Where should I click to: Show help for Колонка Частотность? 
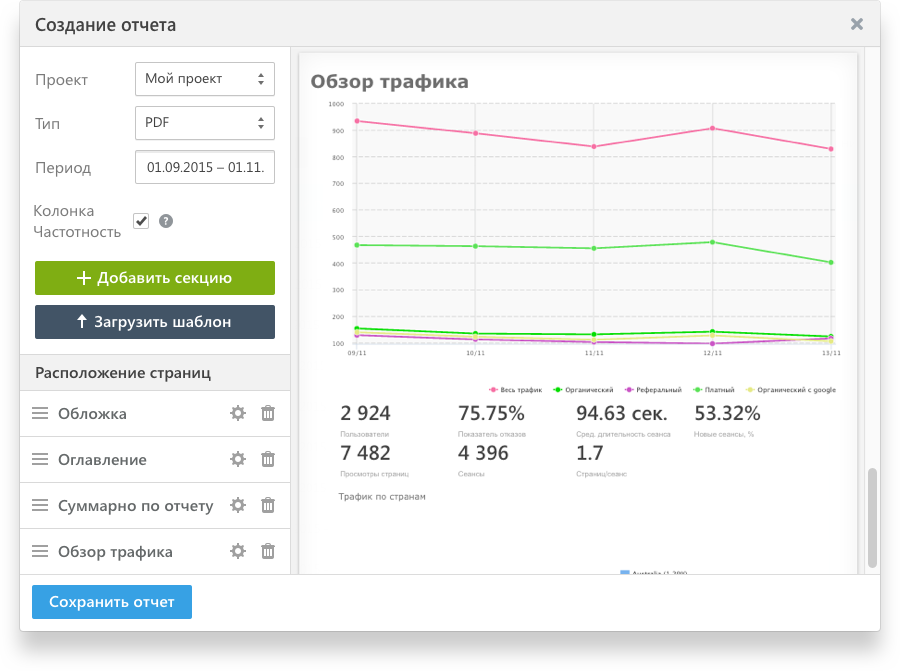166,221
